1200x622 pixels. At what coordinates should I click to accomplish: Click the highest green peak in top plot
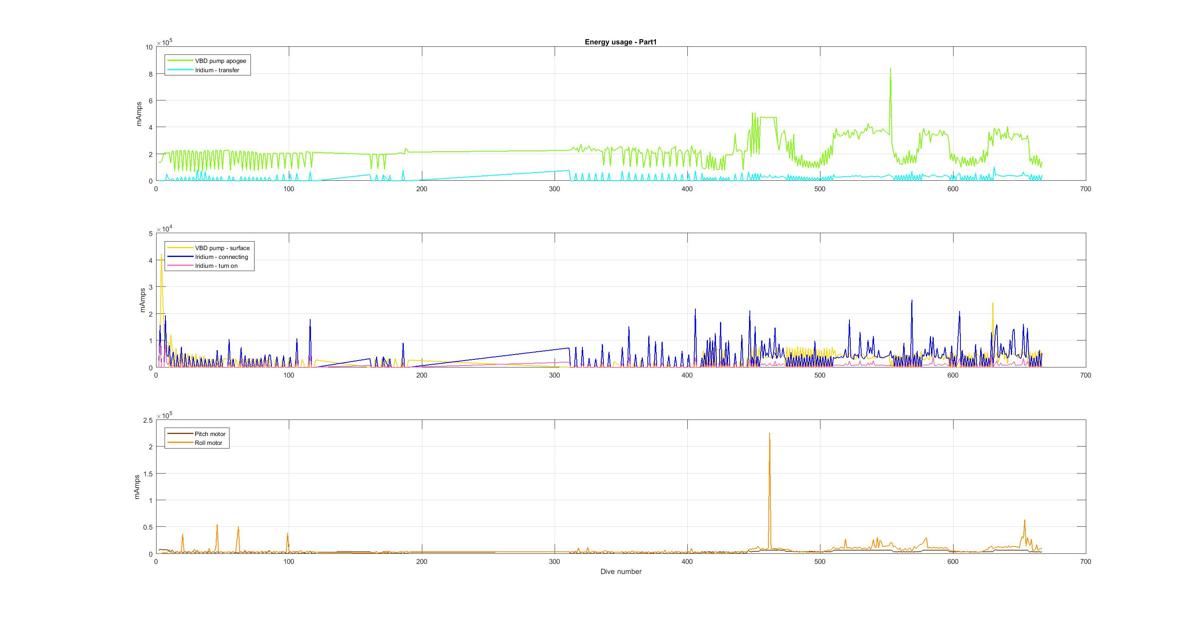coord(890,70)
